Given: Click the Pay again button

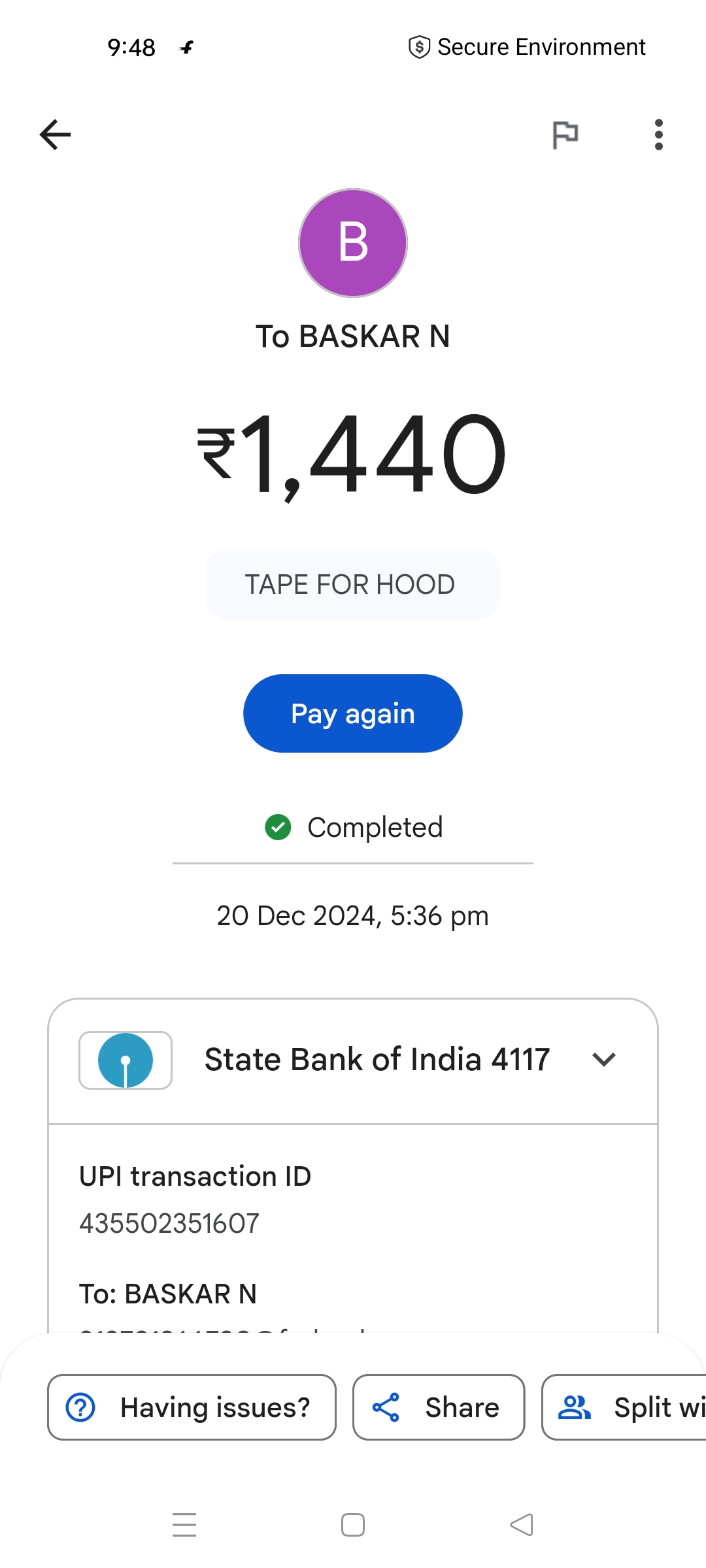Looking at the screenshot, I should tap(353, 713).
